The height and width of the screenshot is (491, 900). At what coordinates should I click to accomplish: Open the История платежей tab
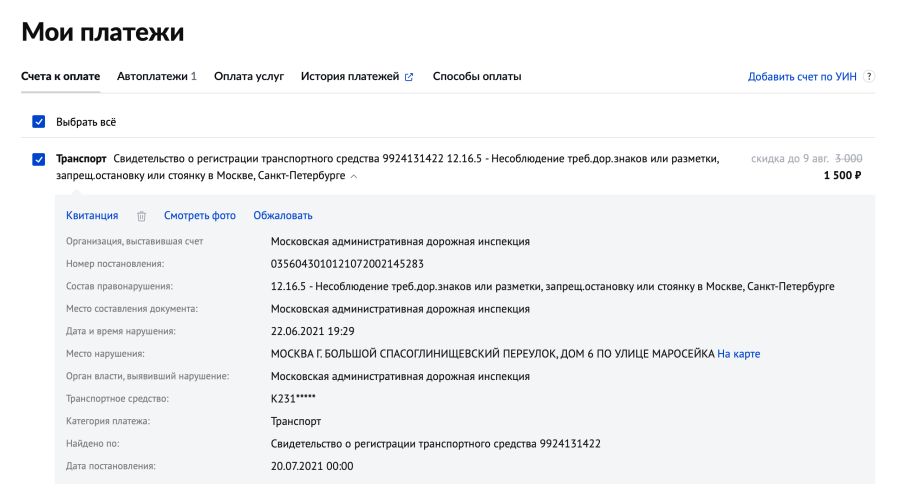pyautogui.click(x=349, y=76)
